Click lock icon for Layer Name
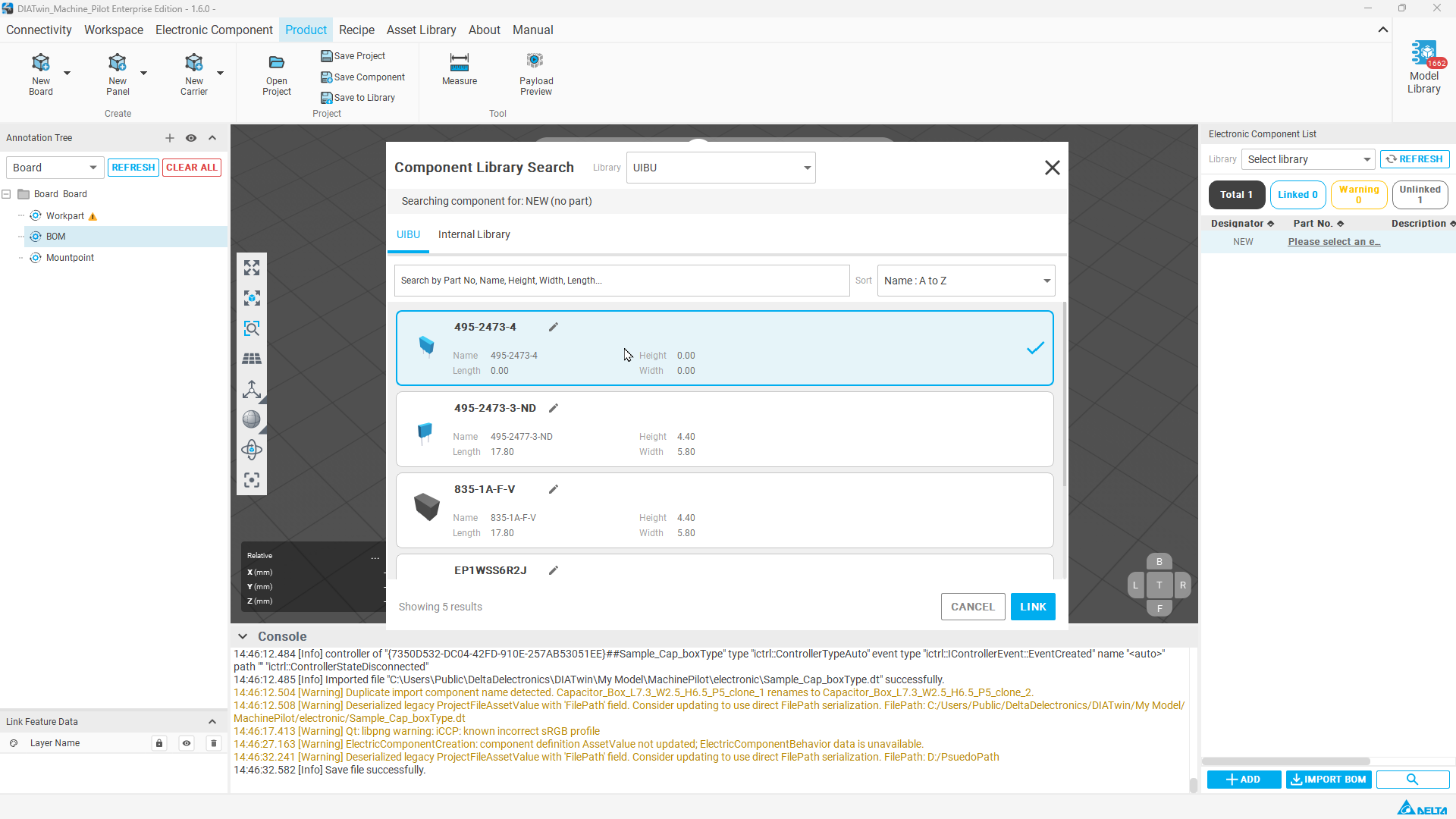1456x819 pixels. point(159,743)
